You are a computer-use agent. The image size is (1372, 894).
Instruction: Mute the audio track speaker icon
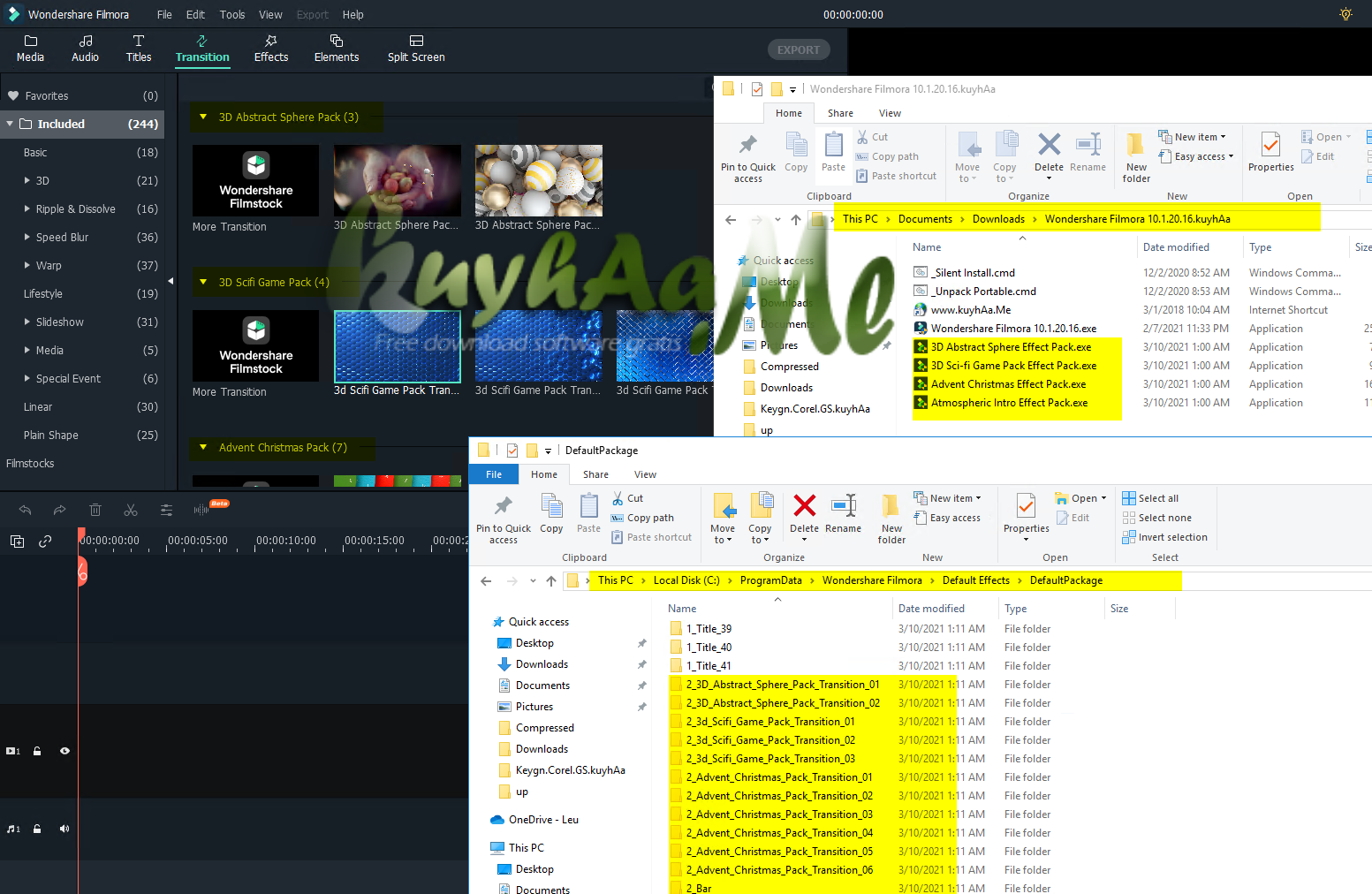click(64, 829)
